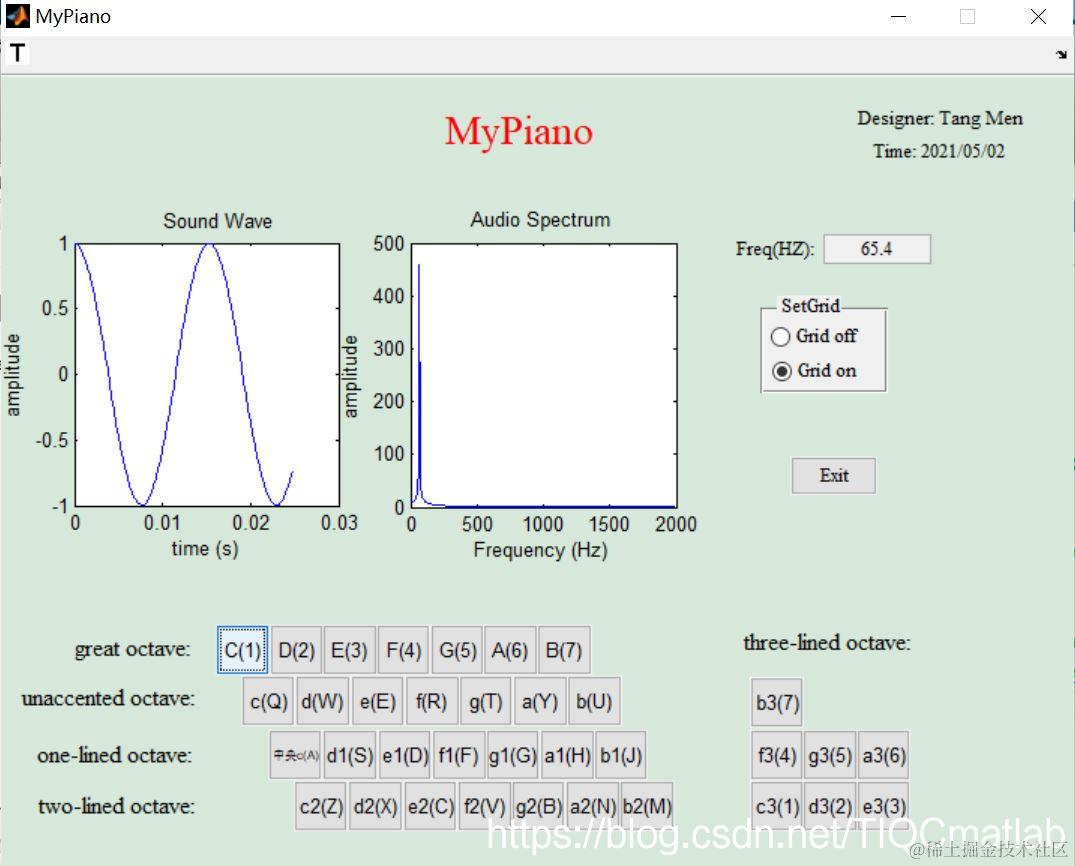1075x866 pixels.
Task: Play one-lined octave key d1(S)
Action: (350, 755)
